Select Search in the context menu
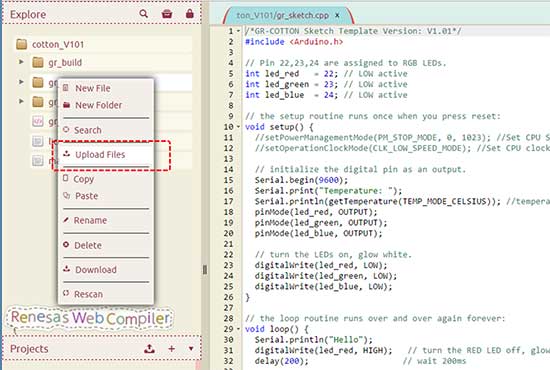550x370 pixels. [106, 130]
